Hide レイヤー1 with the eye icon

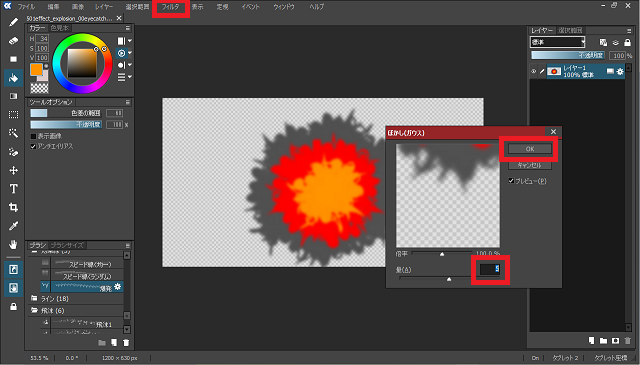533,71
